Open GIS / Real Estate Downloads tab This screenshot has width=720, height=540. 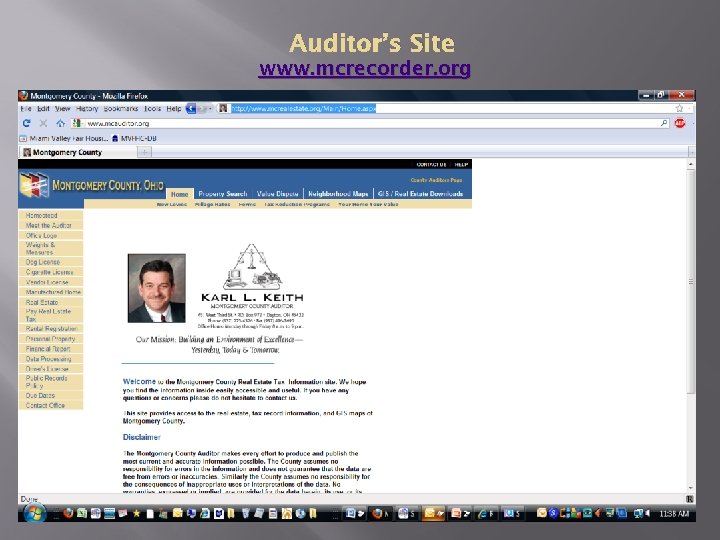pyautogui.click(x=420, y=194)
